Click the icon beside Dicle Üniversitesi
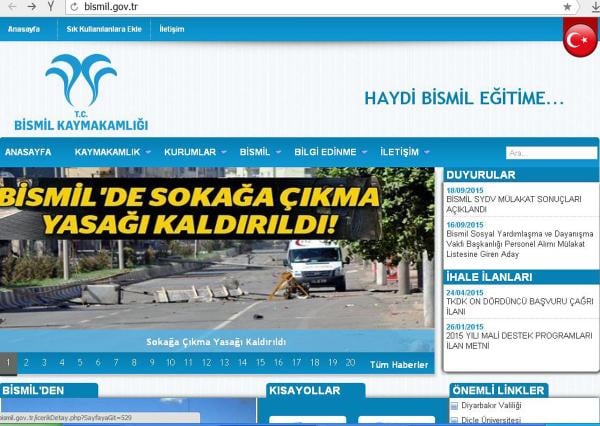600x426 pixels. [454, 420]
